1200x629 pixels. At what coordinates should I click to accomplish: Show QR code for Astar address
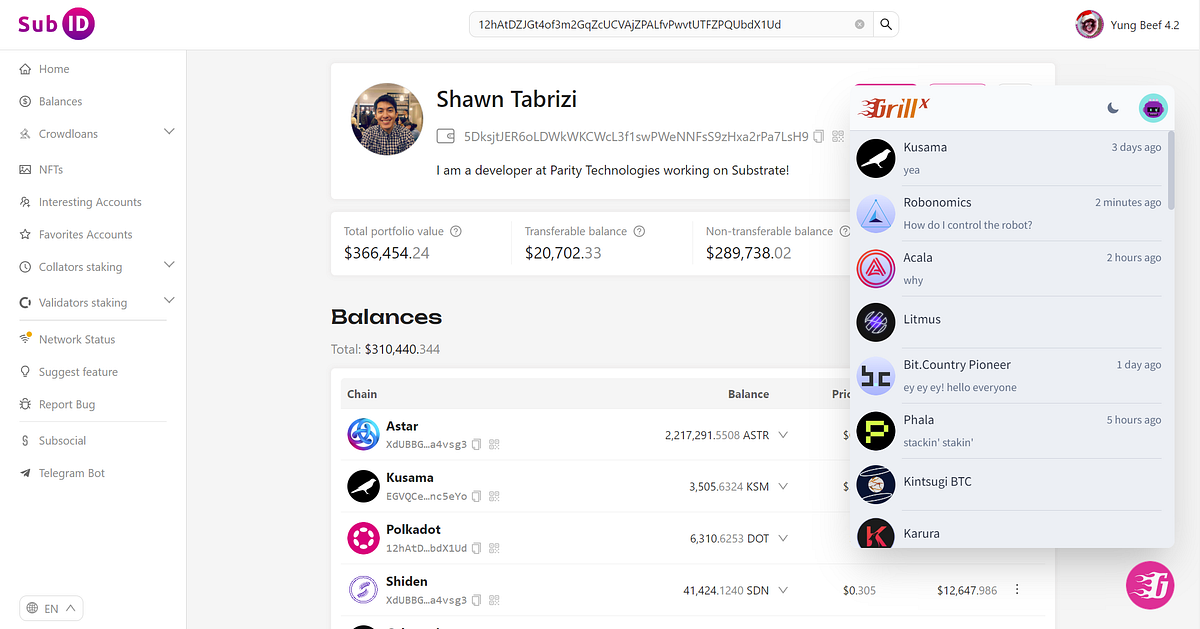[x=494, y=444]
